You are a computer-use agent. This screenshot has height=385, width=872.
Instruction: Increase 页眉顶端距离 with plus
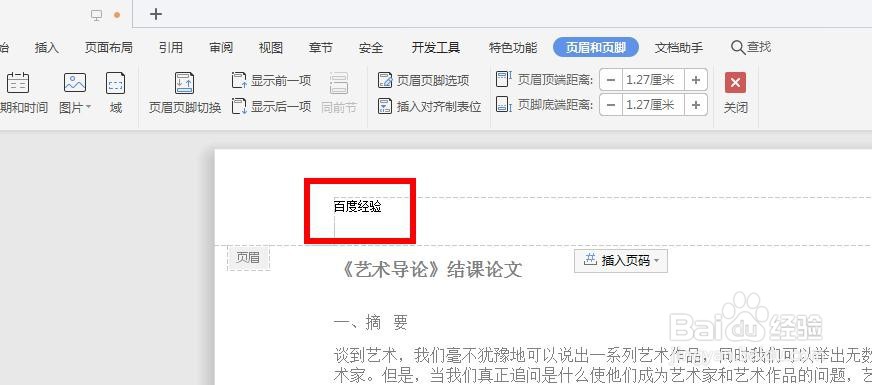(x=696, y=80)
